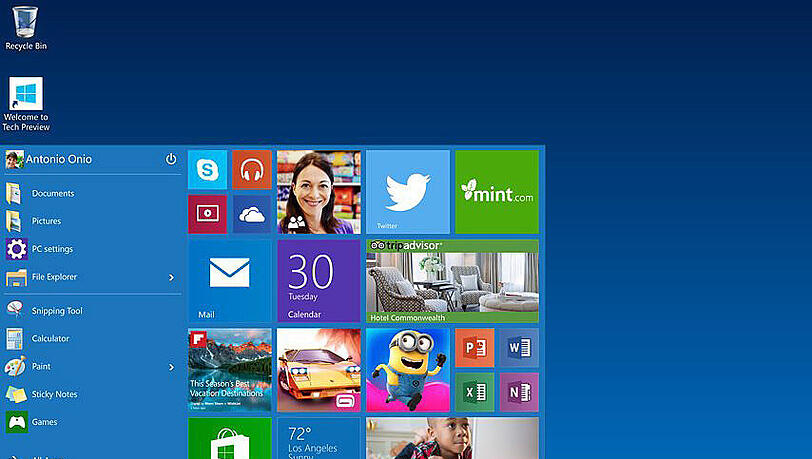Open PC settings from Start menu
This screenshot has width=812, height=459.
click(93, 249)
